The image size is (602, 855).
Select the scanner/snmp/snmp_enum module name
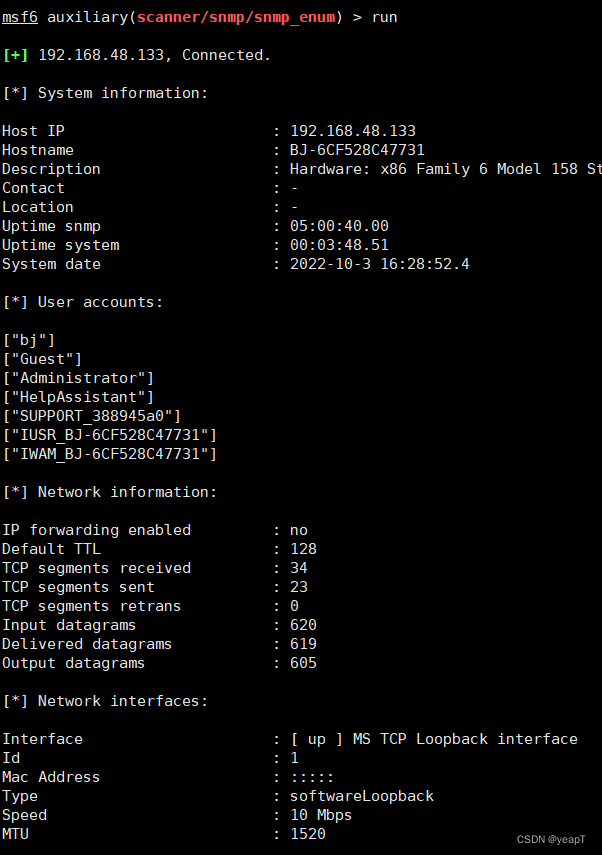[x=236, y=17]
